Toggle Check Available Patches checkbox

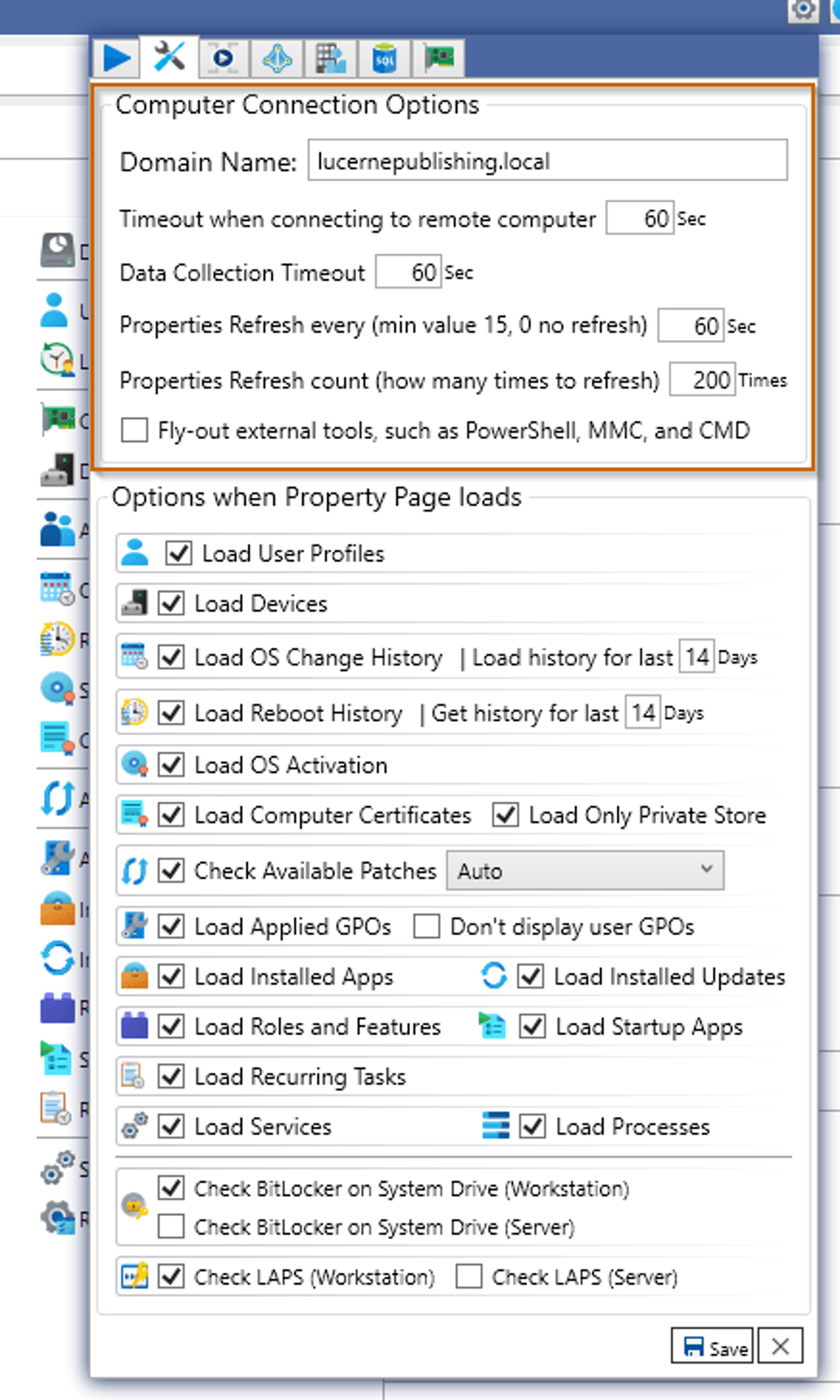coord(171,870)
